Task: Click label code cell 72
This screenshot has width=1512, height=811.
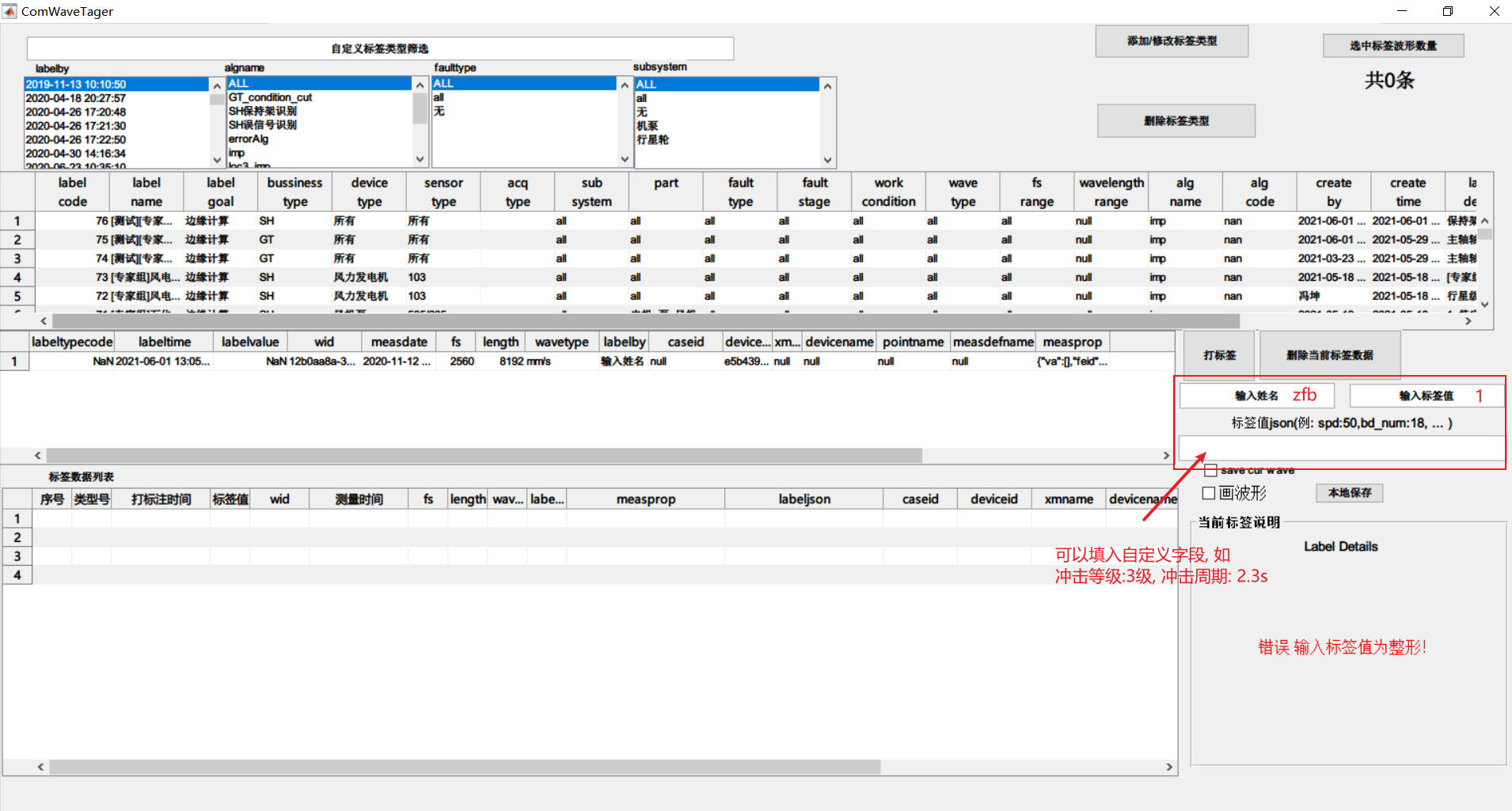Action: (x=72, y=296)
